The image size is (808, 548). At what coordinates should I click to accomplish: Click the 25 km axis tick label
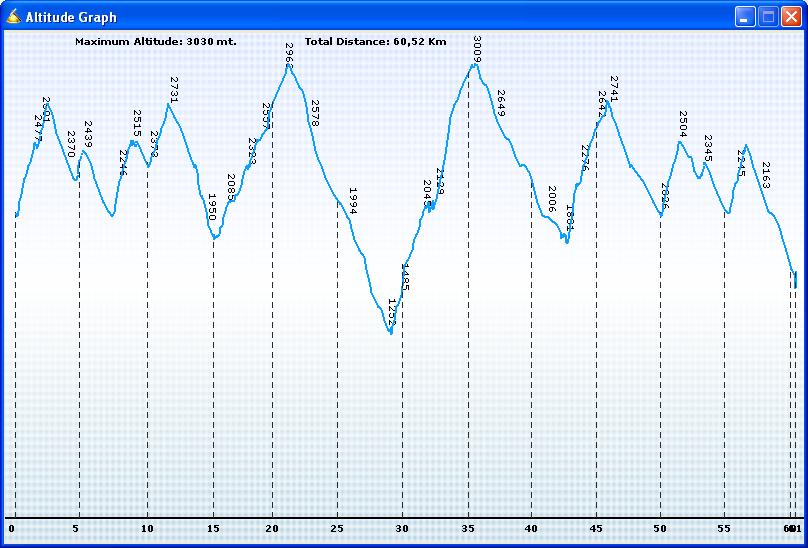337,528
